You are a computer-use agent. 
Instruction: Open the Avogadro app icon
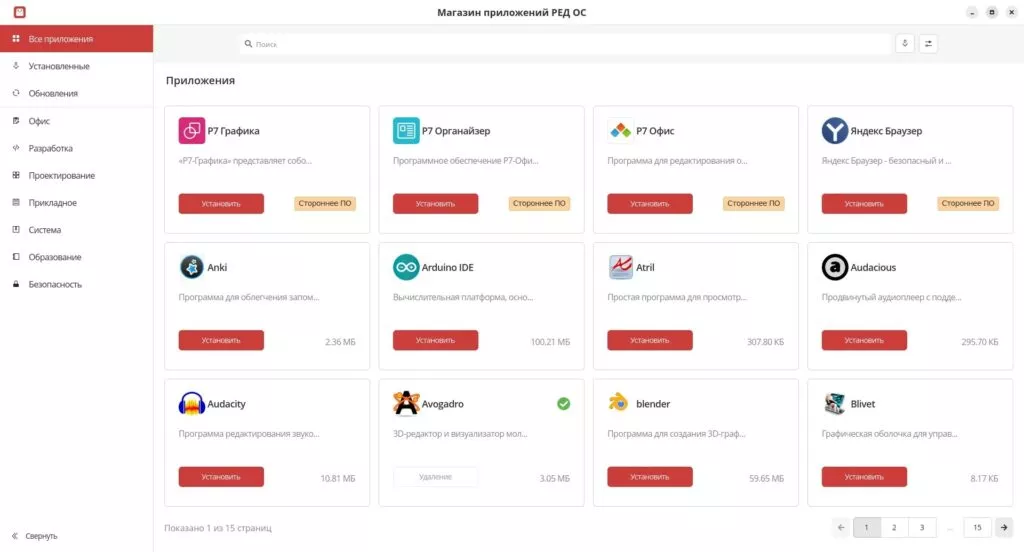pyautogui.click(x=406, y=404)
